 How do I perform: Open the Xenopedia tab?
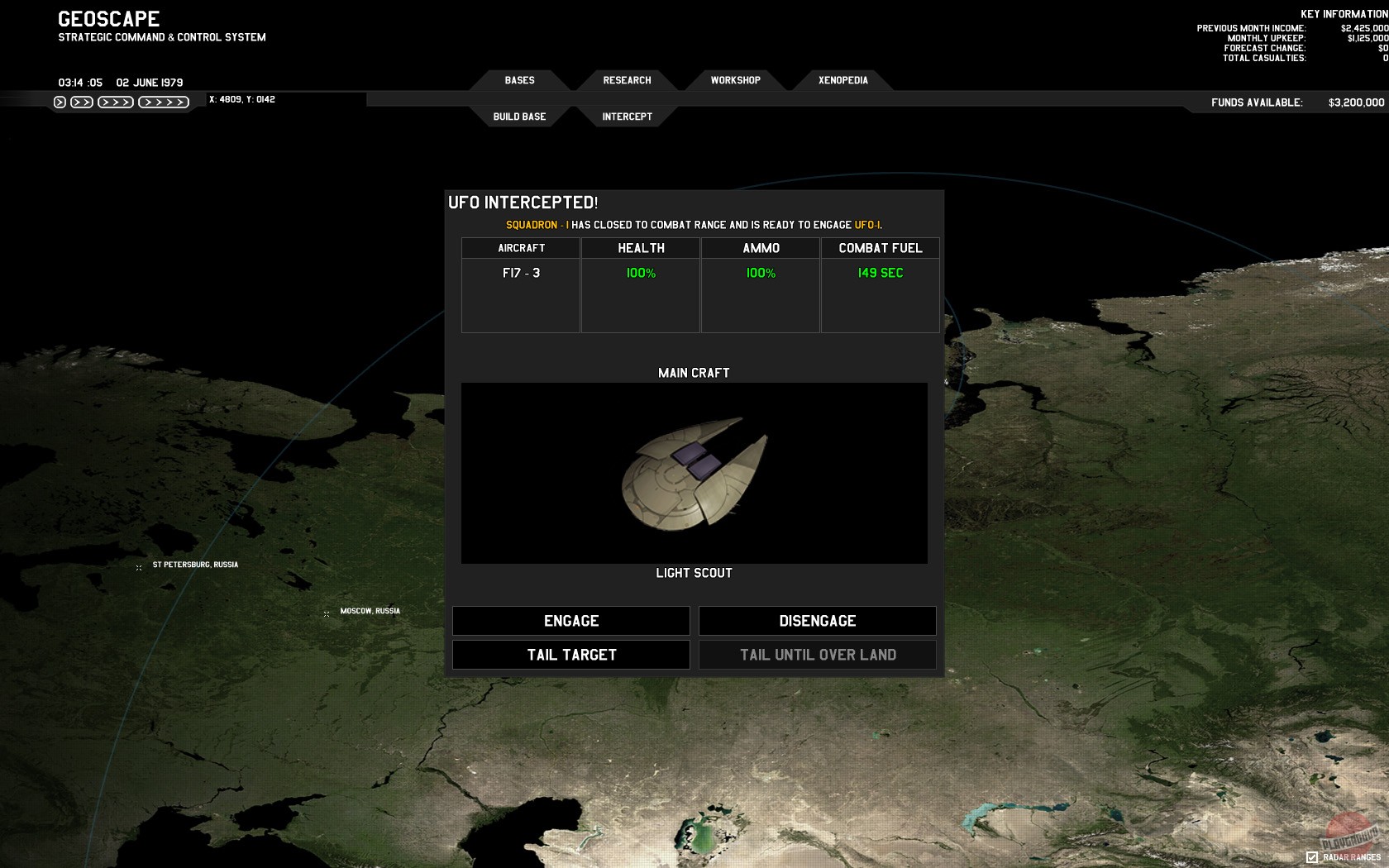[x=842, y=80]
